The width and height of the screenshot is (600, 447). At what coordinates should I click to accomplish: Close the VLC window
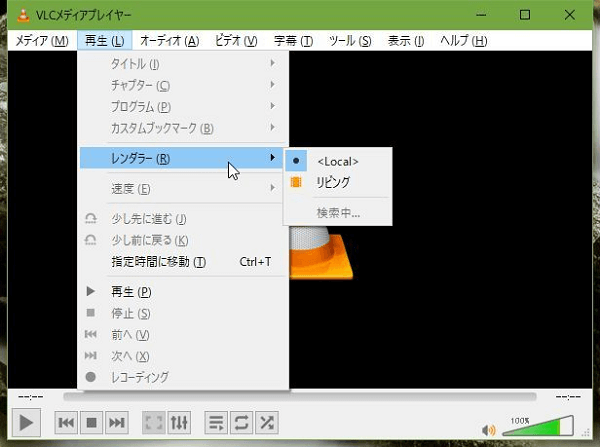point(569,15)
